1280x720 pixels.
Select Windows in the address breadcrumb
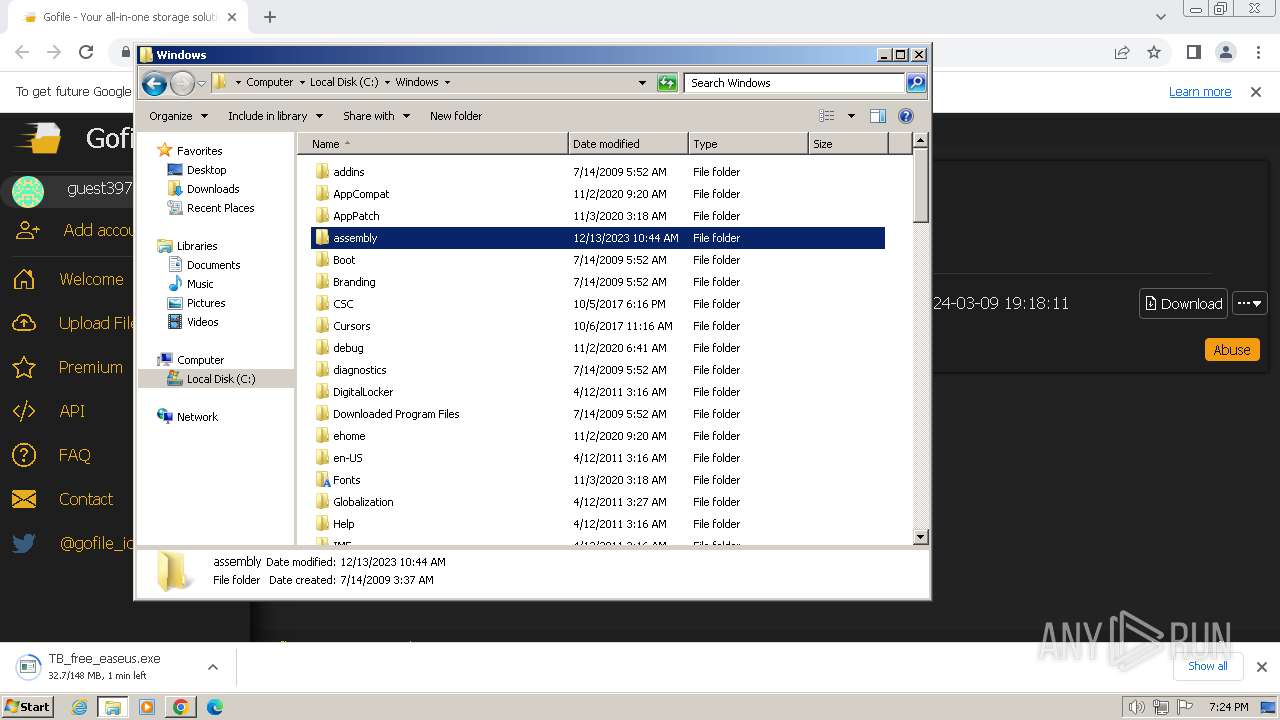pos(417,83)
